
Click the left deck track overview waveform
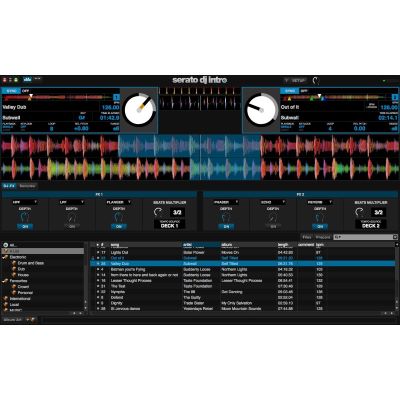(58, 97)
